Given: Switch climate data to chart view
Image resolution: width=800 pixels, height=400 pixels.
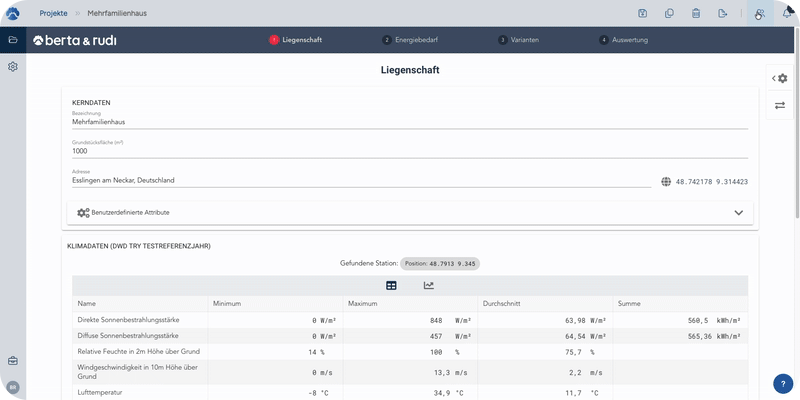Looking at the screenshot, I should pyautogui.click(x=429, y=285).
